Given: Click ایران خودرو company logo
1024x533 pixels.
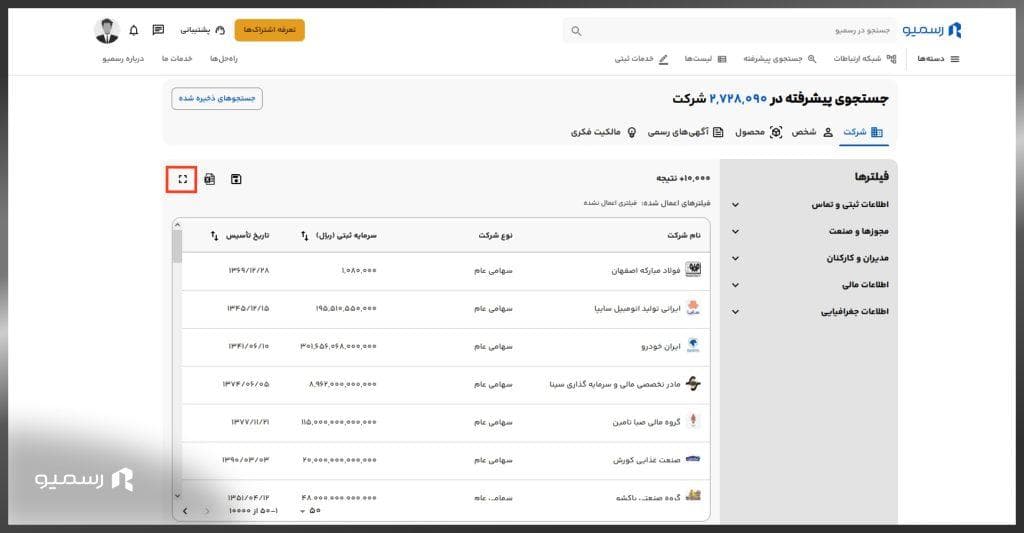Looking at the screenshot, I should point(693,346).
